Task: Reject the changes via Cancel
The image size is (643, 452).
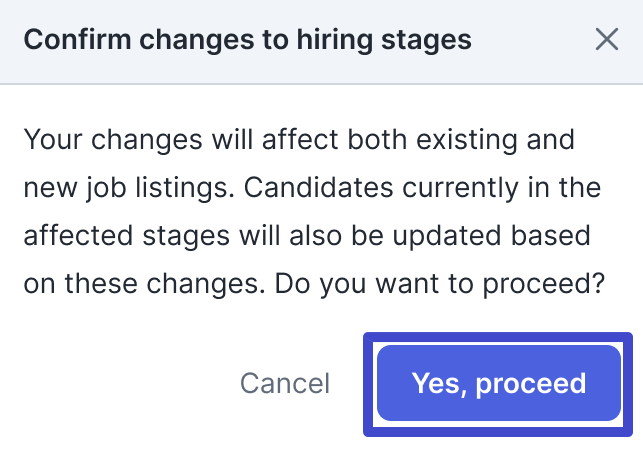Action: pos(285,383)
